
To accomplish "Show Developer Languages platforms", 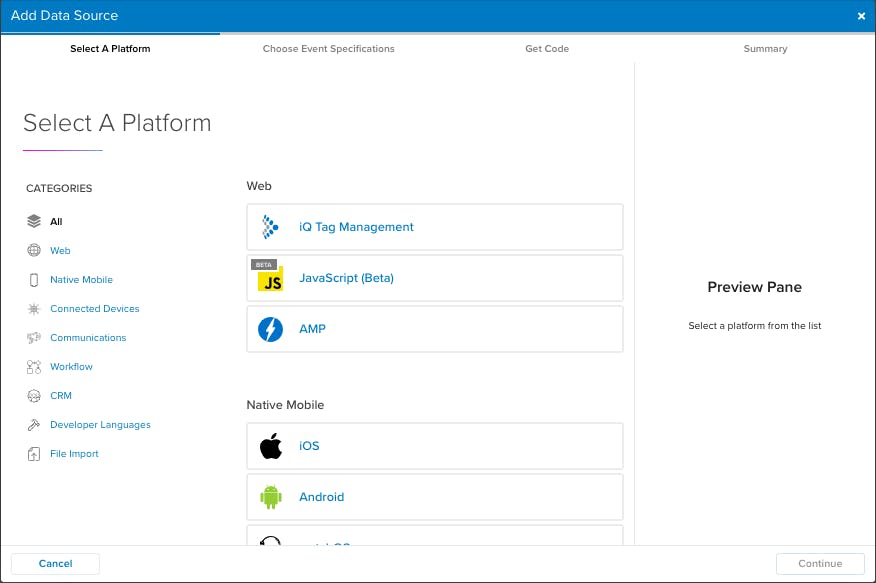I will click(x=101, y=425).
